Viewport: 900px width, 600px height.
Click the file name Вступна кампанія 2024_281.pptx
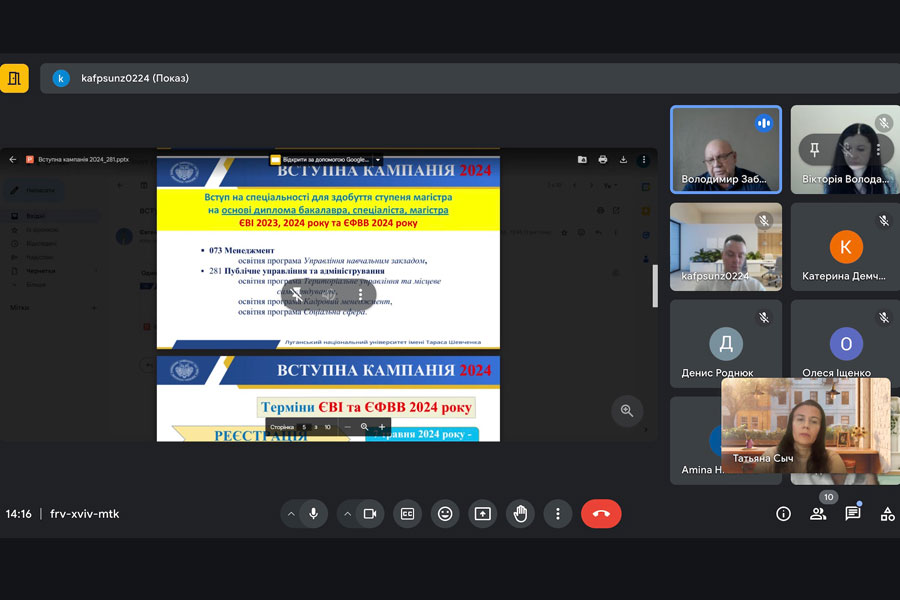coord(84,160)
